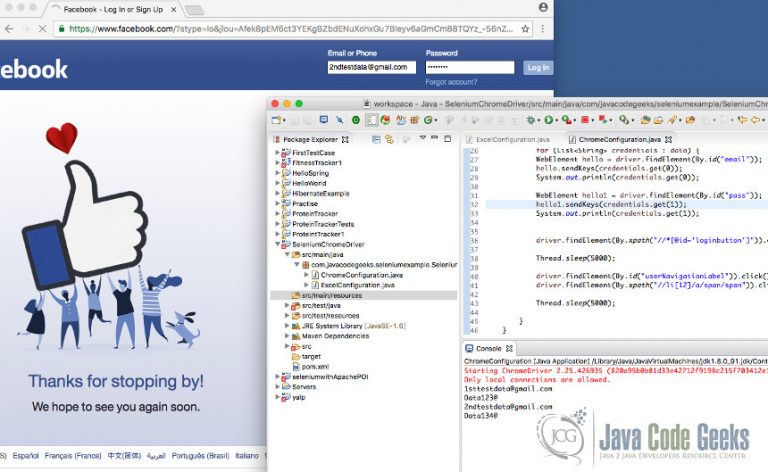The height and width of the screenshot is (472, 768).
Task: Click the New Java Package toolbar icon
Action: (415, 120)
